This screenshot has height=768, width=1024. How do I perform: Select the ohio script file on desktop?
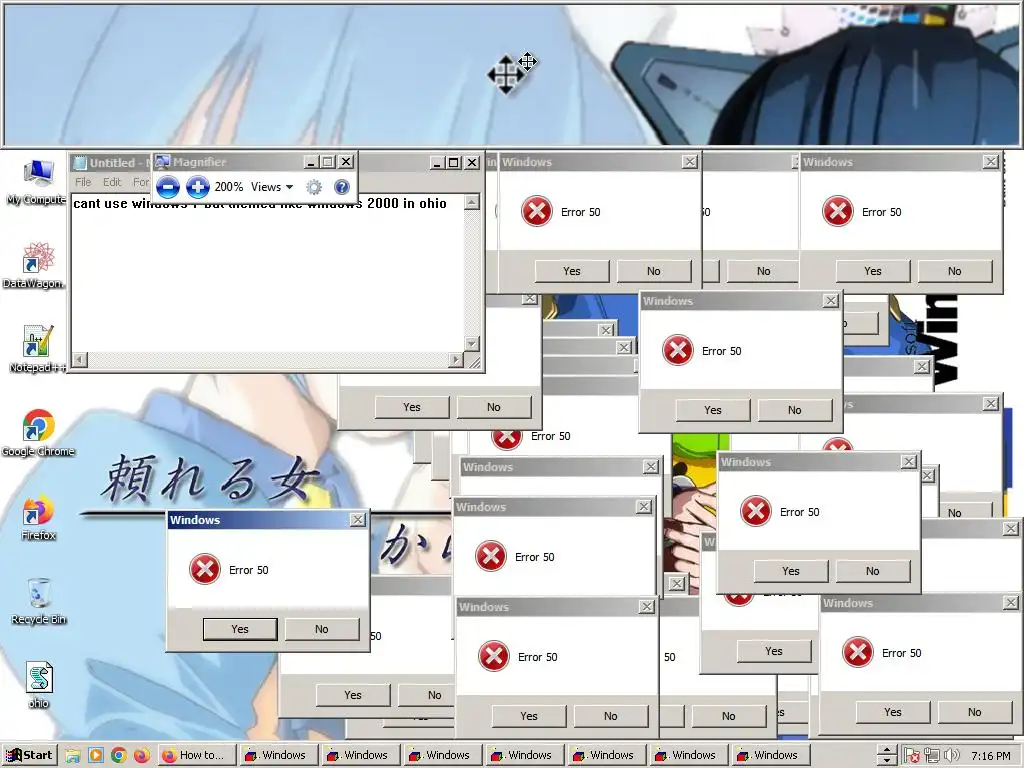tap(39, 685)
